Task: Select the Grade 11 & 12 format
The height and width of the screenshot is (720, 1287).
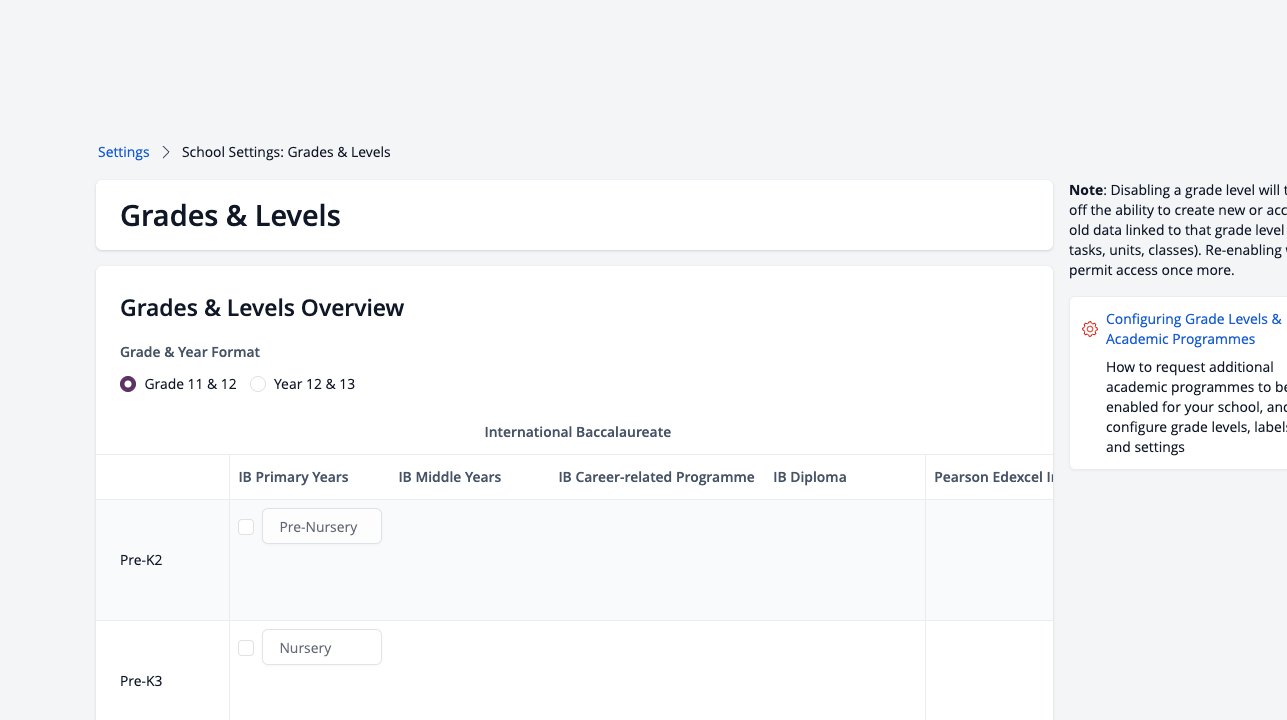Action: point(128,384)
